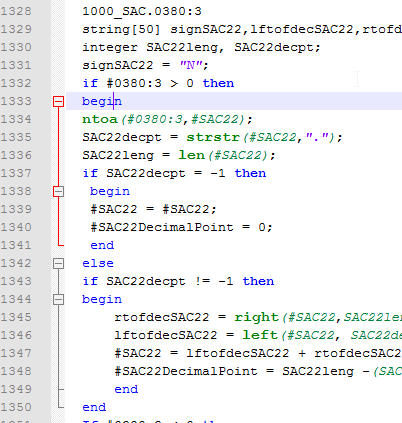The width and height of the screenshot is (402, 423).
Task: Click the 'SAC22decpt = strstr' assignment line
Action: 212,137
